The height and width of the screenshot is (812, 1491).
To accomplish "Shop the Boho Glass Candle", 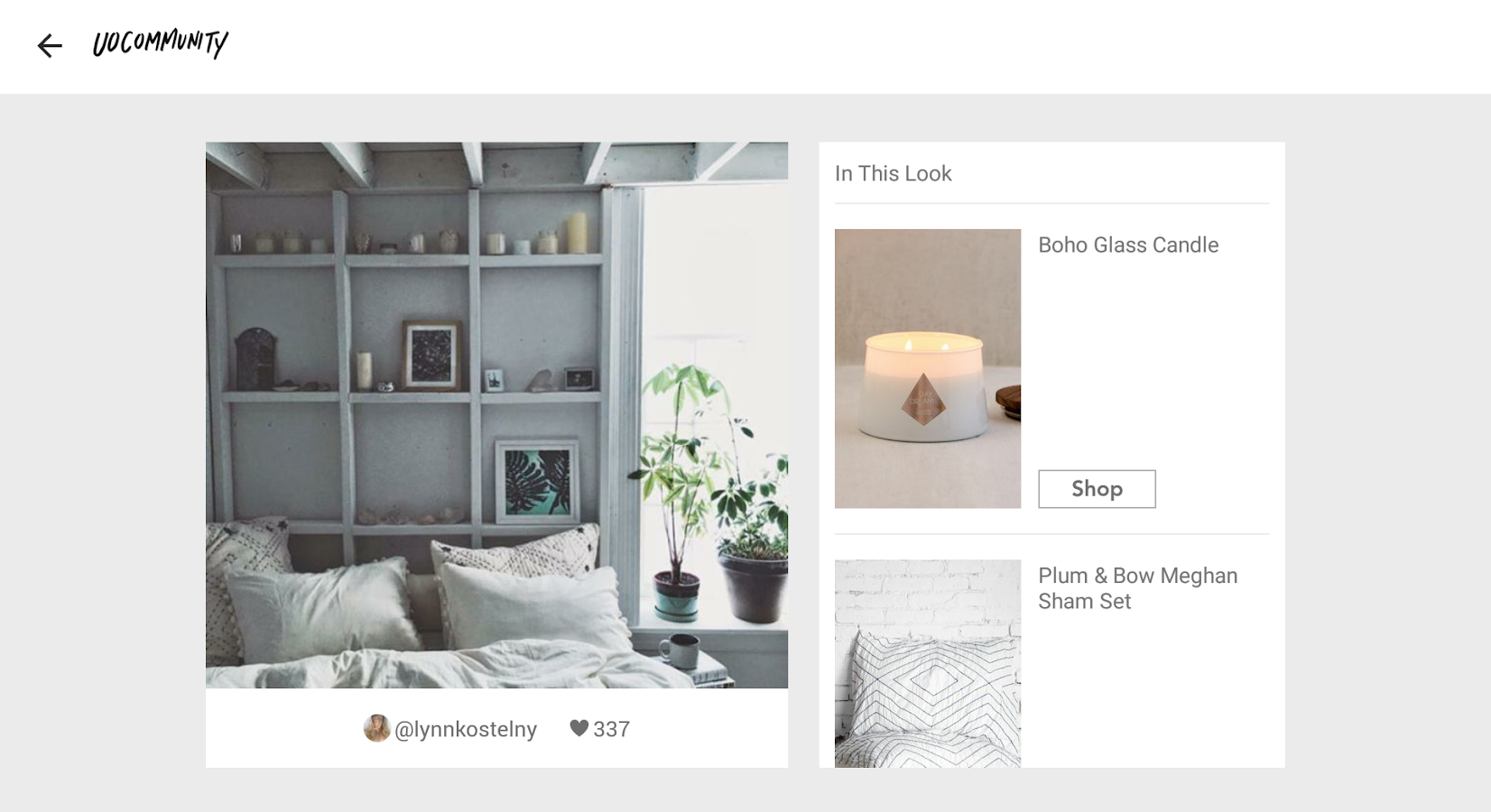I will point(1097,489).
